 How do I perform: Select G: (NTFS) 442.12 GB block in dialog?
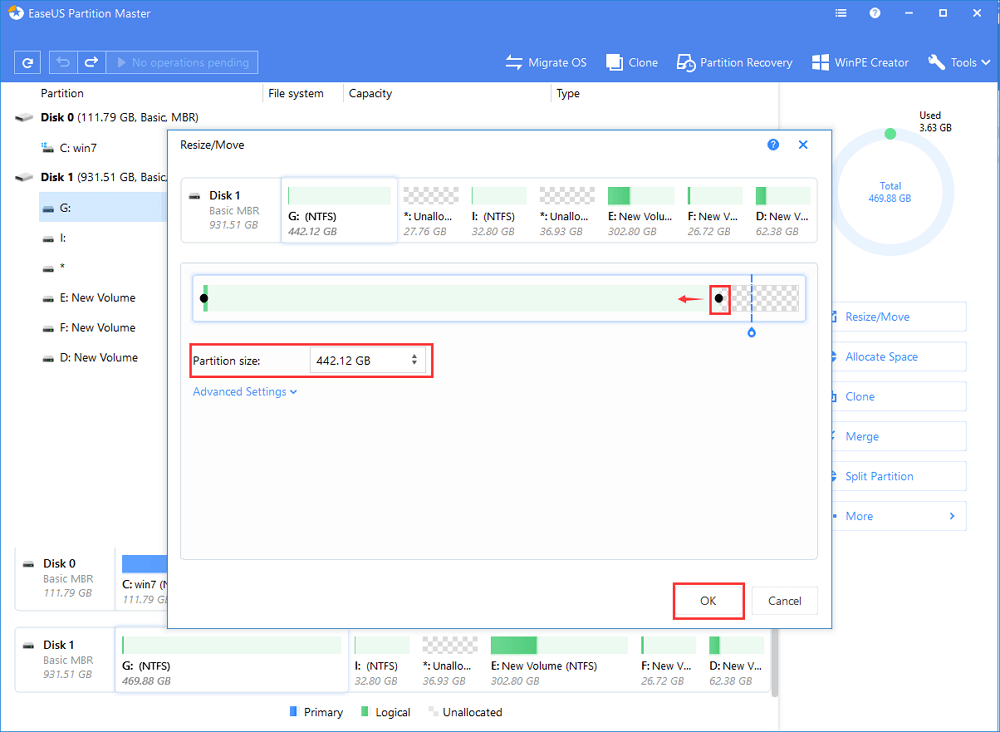coord(339,210)
